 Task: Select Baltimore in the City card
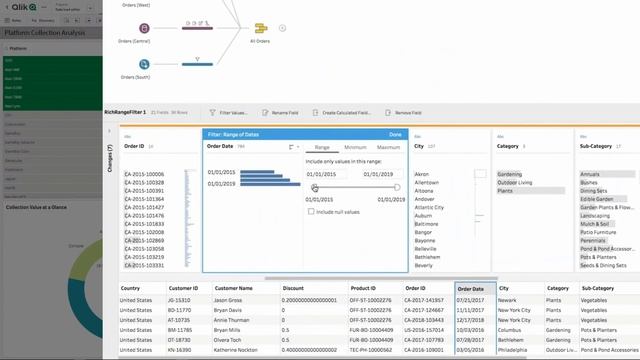pos(426,224)
